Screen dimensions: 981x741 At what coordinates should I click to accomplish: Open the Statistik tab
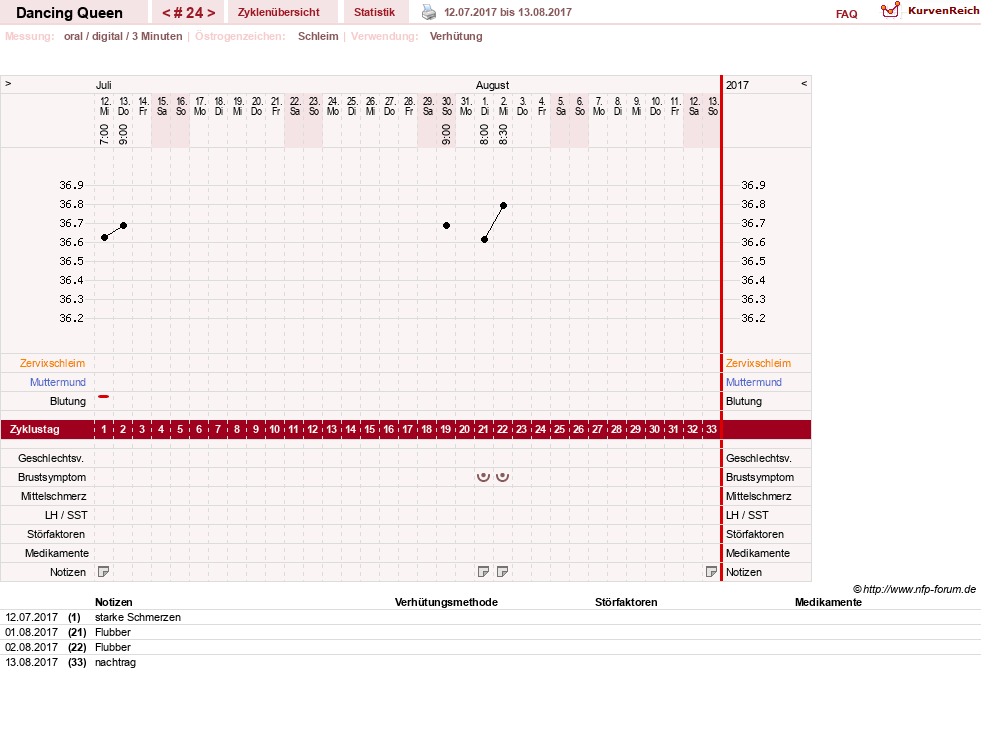[x=374, y=12]
